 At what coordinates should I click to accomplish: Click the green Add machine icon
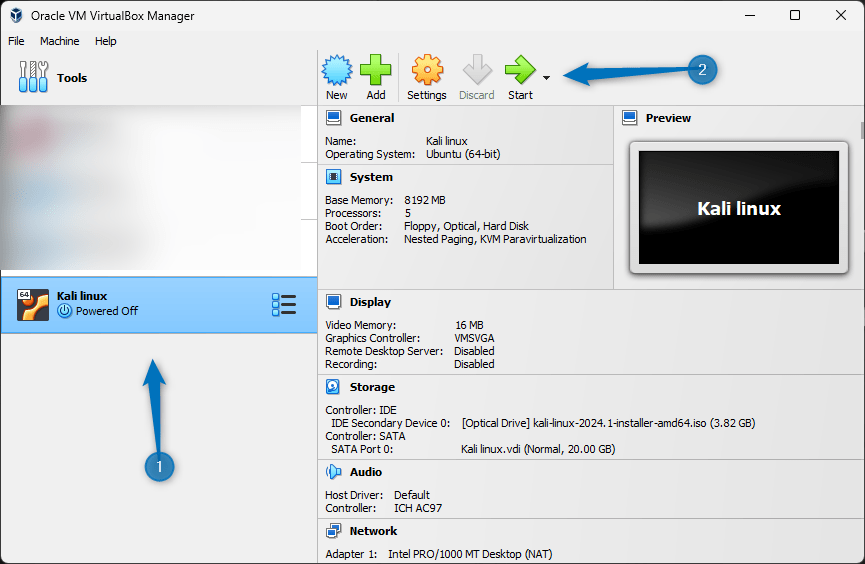(x=376, y=70)
